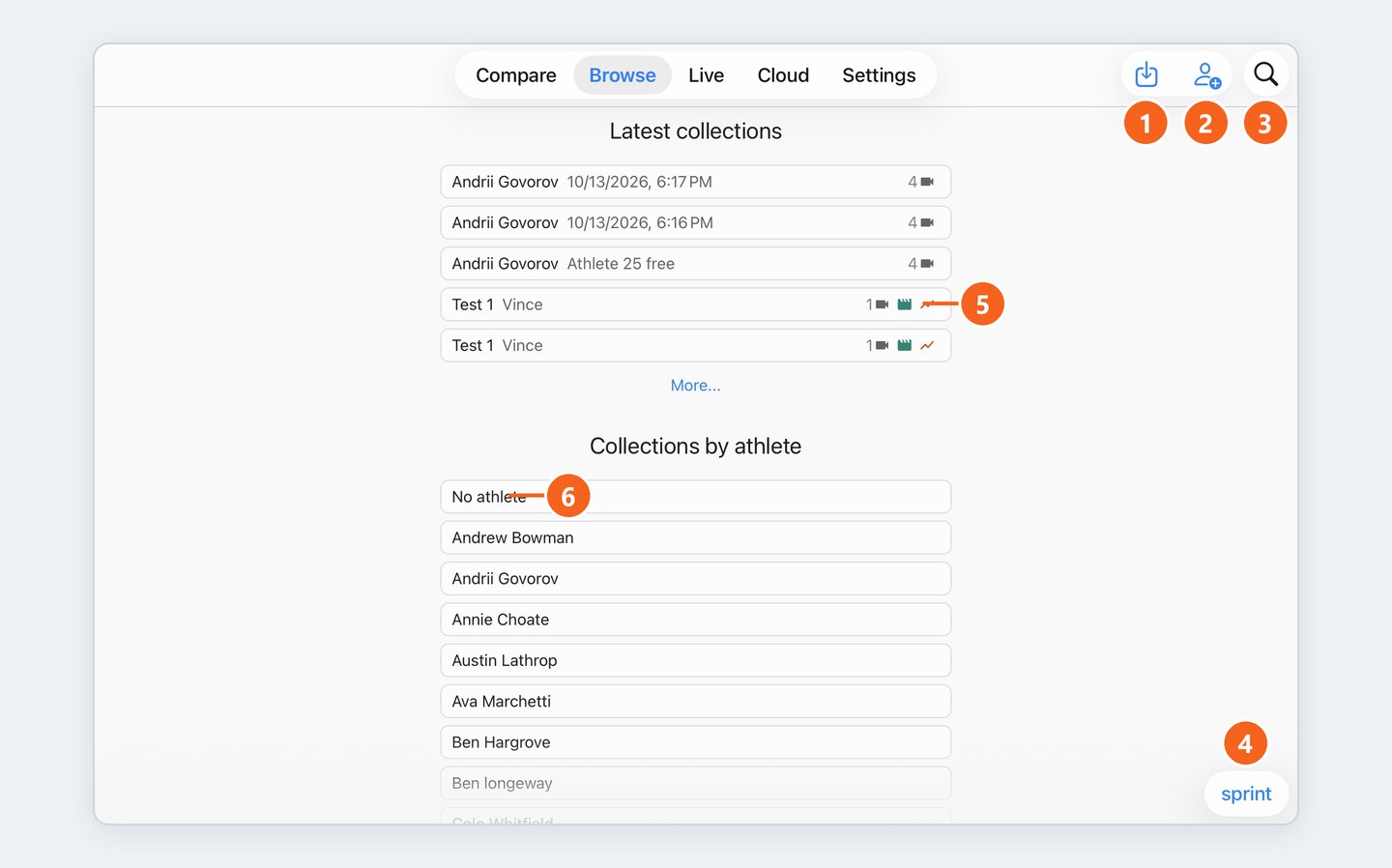Open Austin Lathrop's collections
The image size is (1392, 868).
tap(696, 660)
